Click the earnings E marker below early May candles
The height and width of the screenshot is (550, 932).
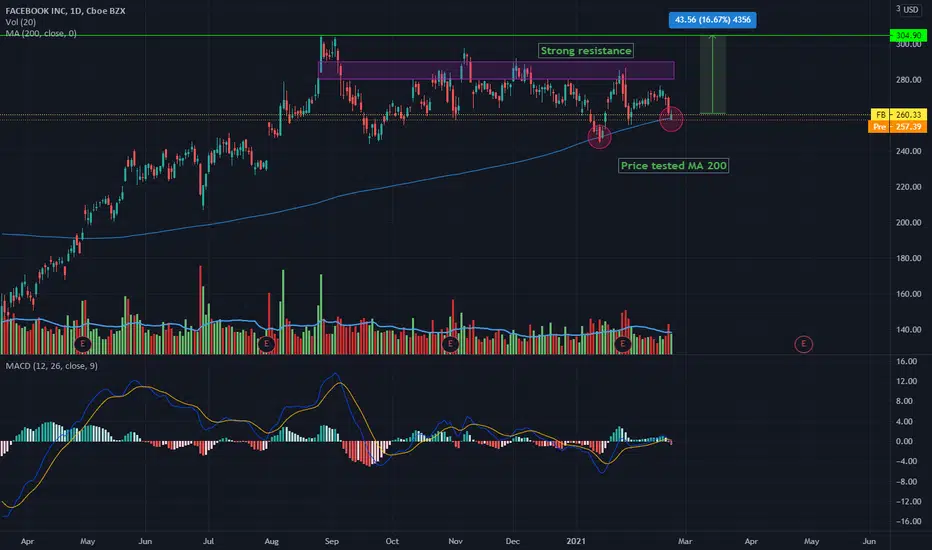[x=83, y=344]
